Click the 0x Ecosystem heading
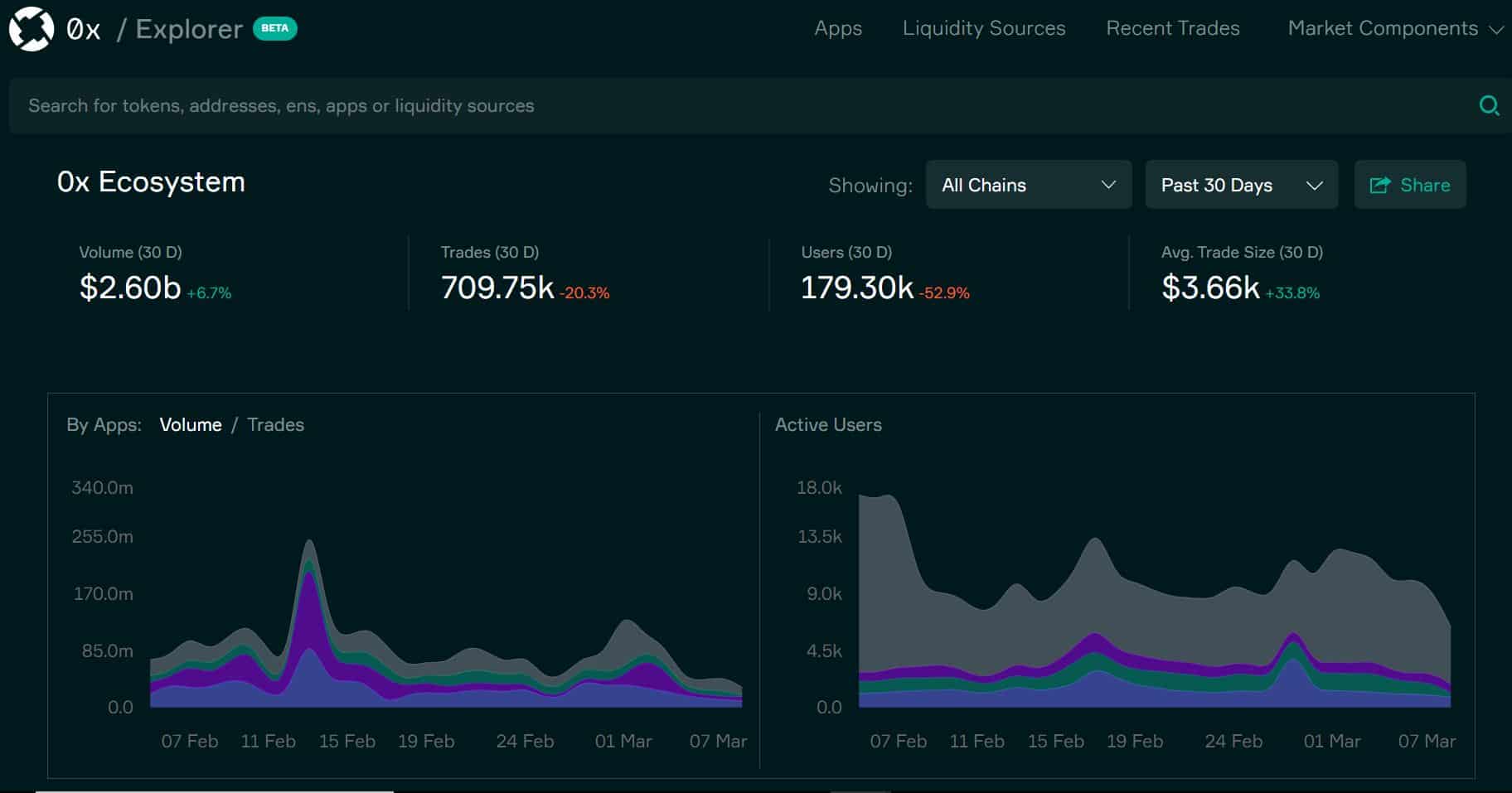 point(151,181)
